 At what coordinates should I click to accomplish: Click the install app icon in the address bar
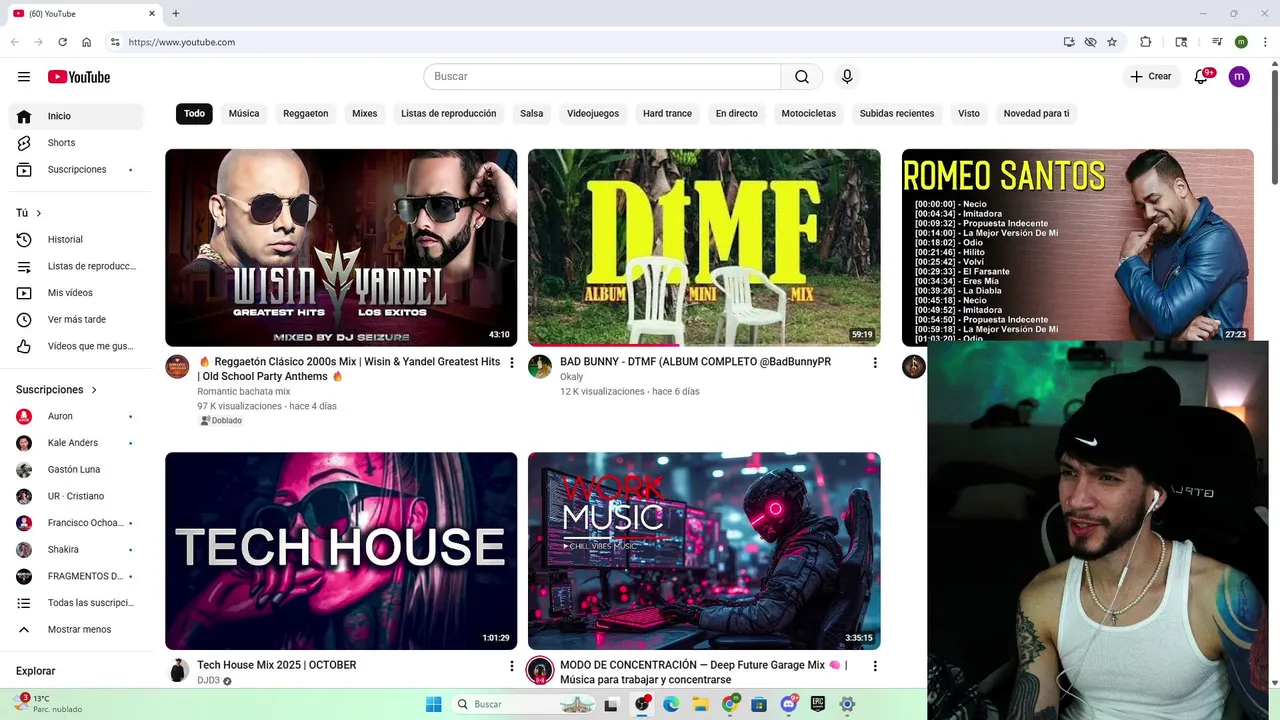tap(1069, 42)
